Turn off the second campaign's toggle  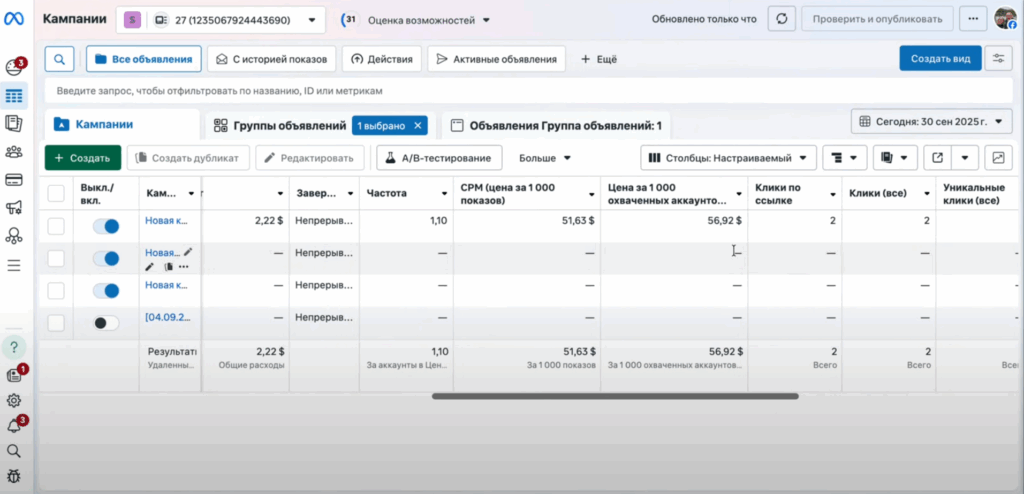(106, 258)
